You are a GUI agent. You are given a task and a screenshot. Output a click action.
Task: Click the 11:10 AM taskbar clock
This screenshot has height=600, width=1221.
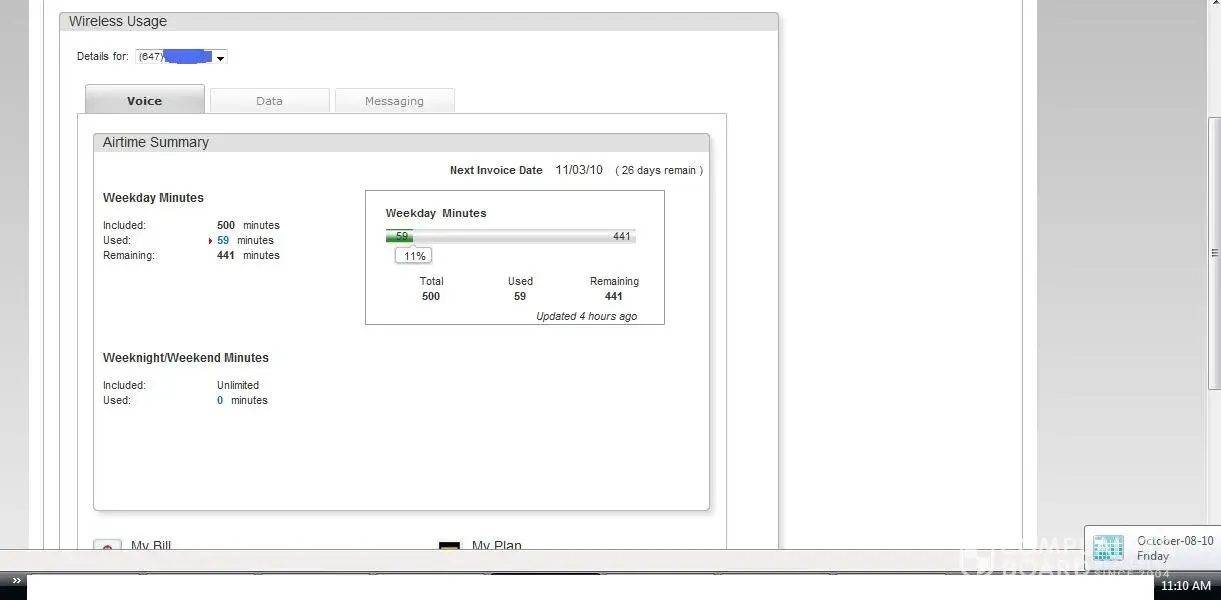tap(1186, 586)
